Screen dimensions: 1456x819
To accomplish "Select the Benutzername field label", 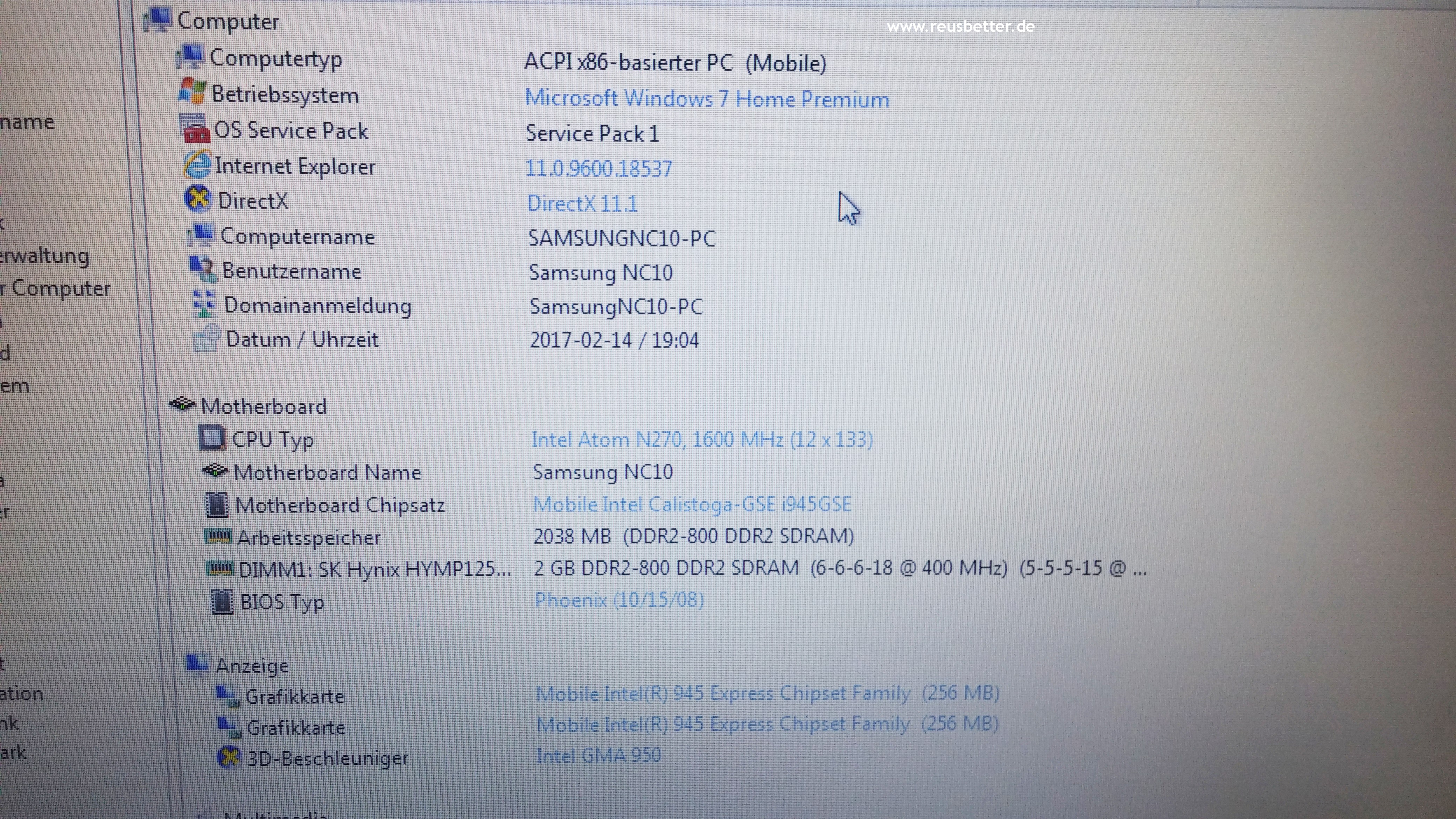I will tap(292, 271).
